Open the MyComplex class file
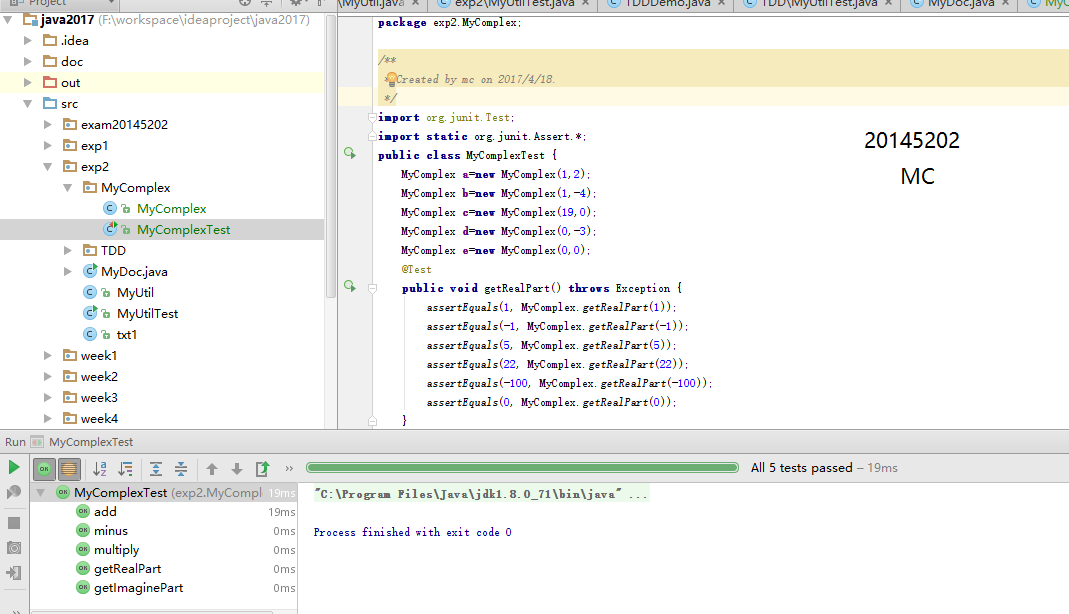The width and height of the screenshot is (1069, 614). pyautogui.click(x=171, y=209)
